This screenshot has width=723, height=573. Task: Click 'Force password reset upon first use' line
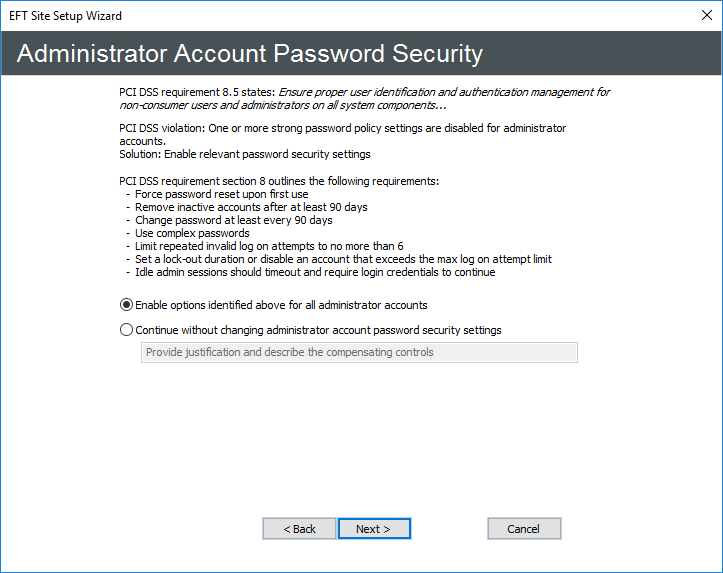[221, 194]
